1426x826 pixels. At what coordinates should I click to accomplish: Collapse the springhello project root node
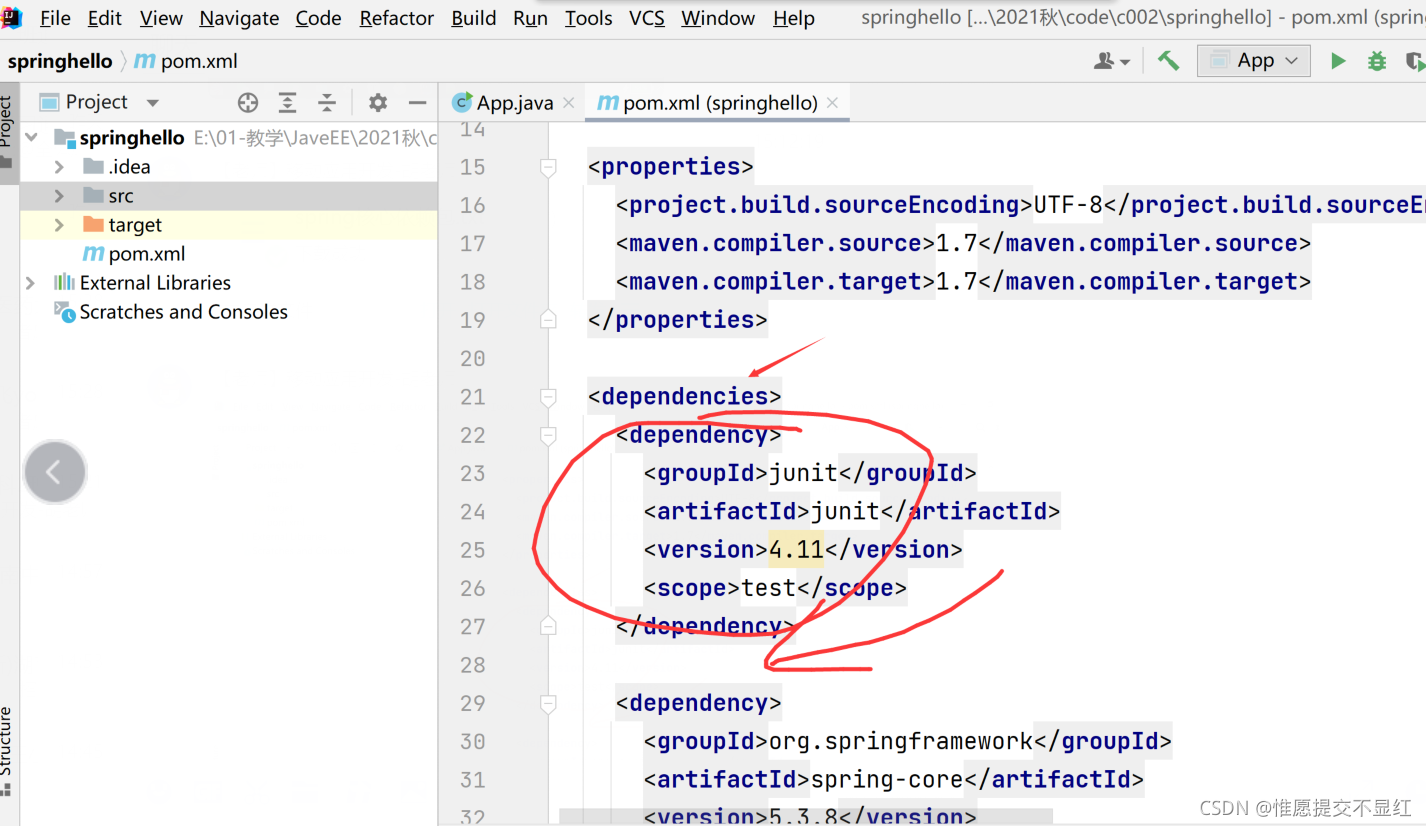click(x=31, y=137)
